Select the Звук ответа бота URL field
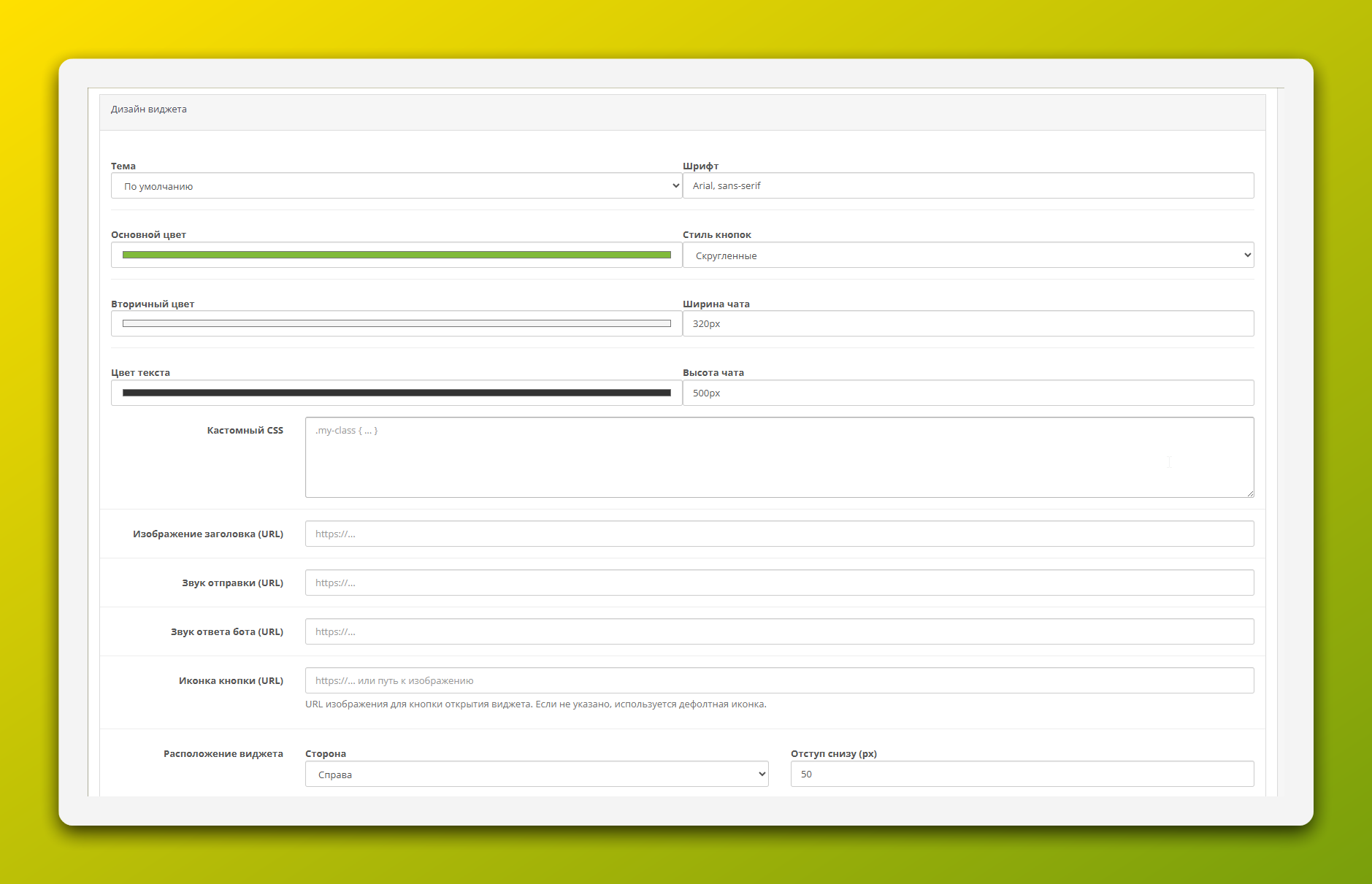Screen dimensions: 1372x884 coord(778,631)
